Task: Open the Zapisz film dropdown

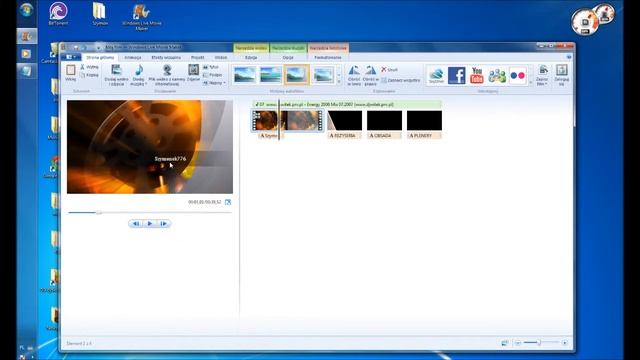Action: tap(542, 75)
